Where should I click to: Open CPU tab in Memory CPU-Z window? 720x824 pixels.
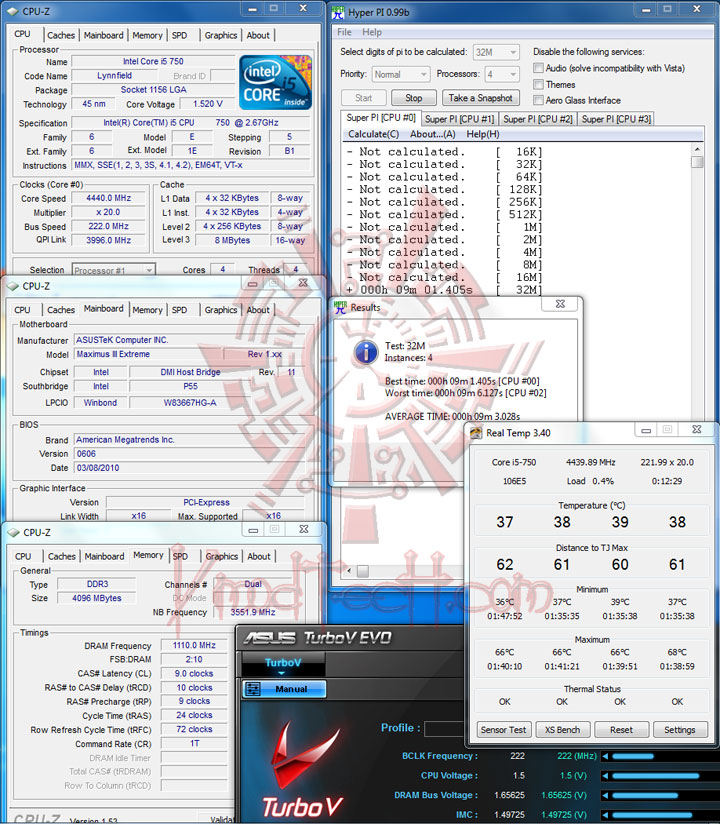tap(23, 556)
